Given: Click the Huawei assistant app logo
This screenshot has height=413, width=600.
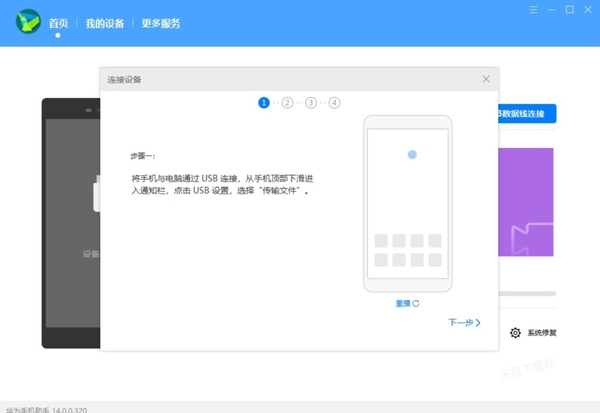Looking at the screenshot, I should pyautogui.click(x=27, y=22).
